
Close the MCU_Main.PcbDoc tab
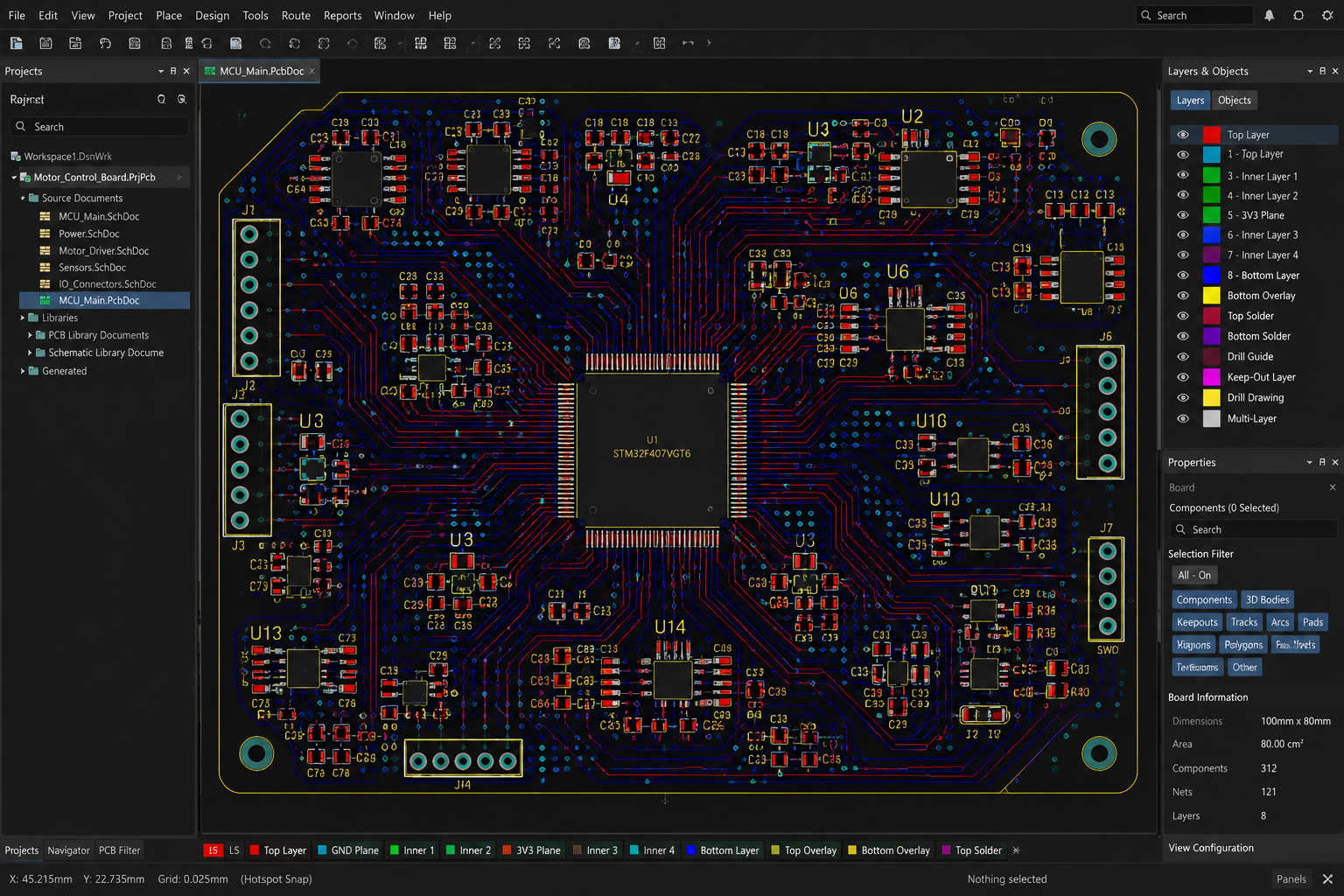[311, 71]
